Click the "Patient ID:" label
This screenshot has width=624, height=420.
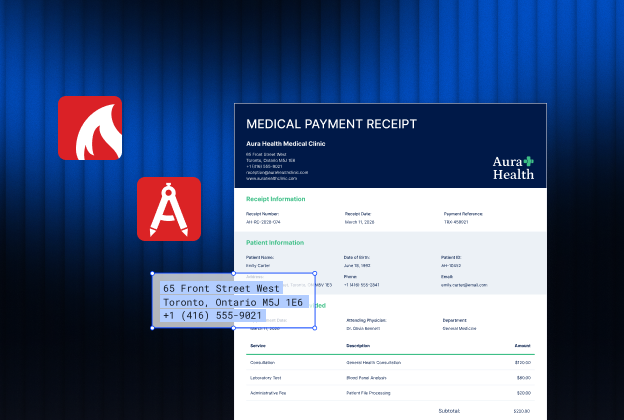451,258
